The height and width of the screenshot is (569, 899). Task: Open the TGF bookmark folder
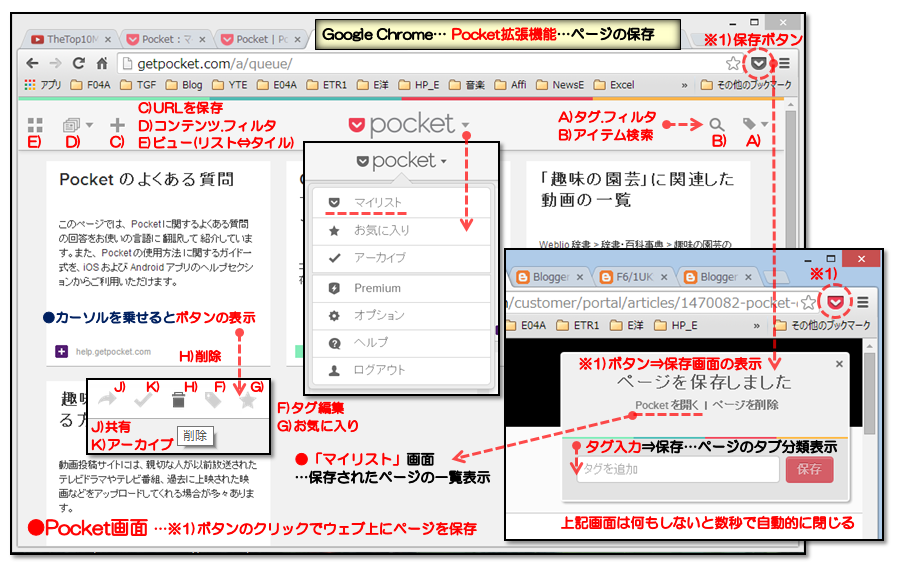(138, 85)
